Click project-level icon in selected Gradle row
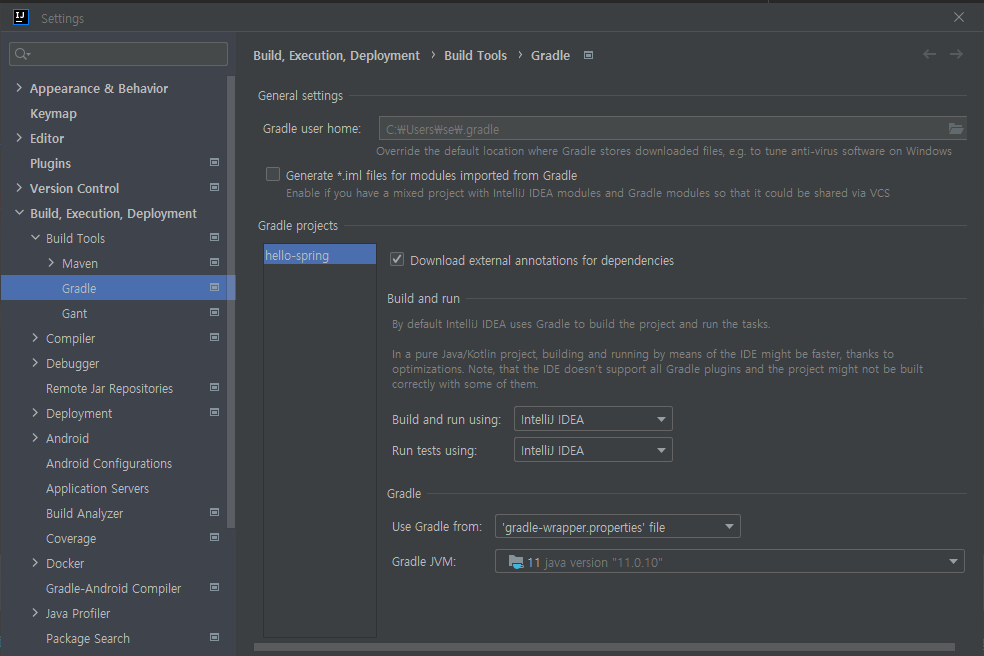Viewport: 984px width, 656px height. pyautogui.click(x=214, y=288)
